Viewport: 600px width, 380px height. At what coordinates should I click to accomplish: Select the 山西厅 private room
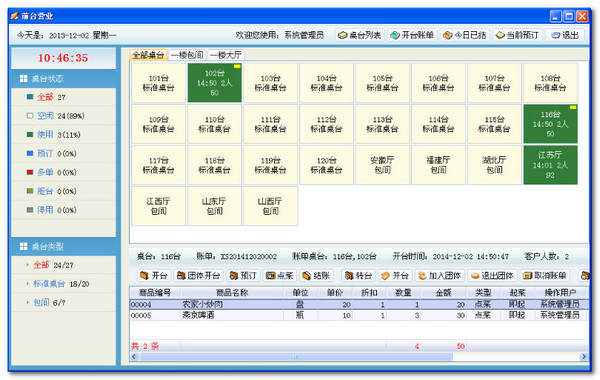(x=271, y=206)
